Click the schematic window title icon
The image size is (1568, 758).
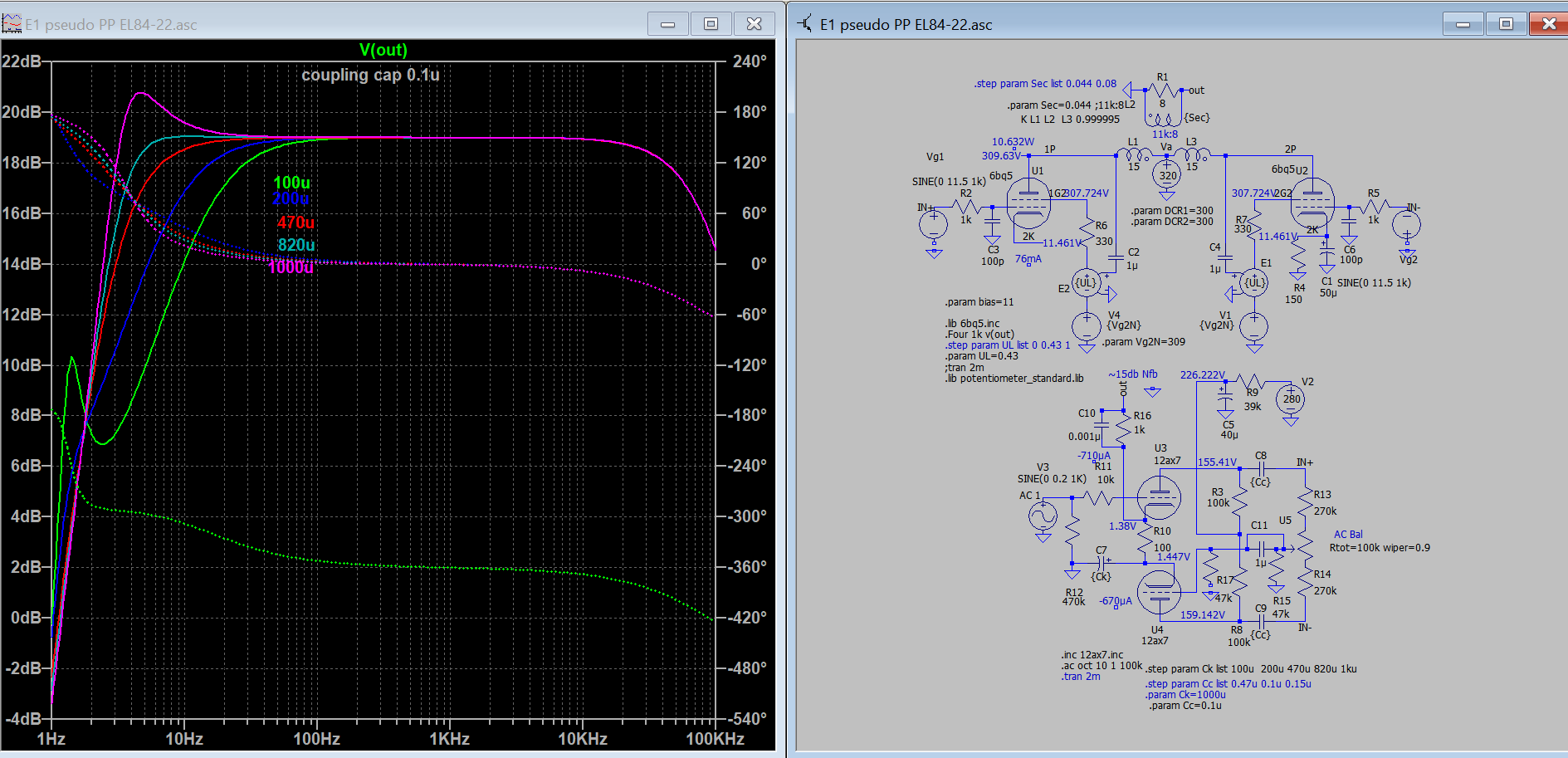tap(805, 24)
